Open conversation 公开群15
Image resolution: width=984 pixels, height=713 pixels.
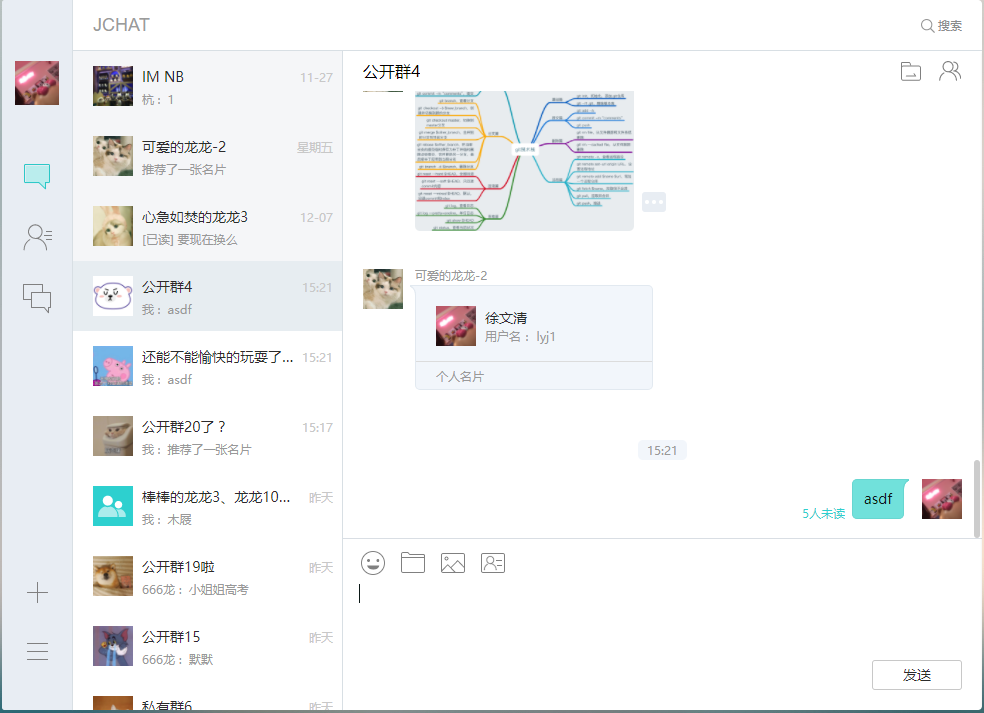pyautogui.click(x=208, y=646)
